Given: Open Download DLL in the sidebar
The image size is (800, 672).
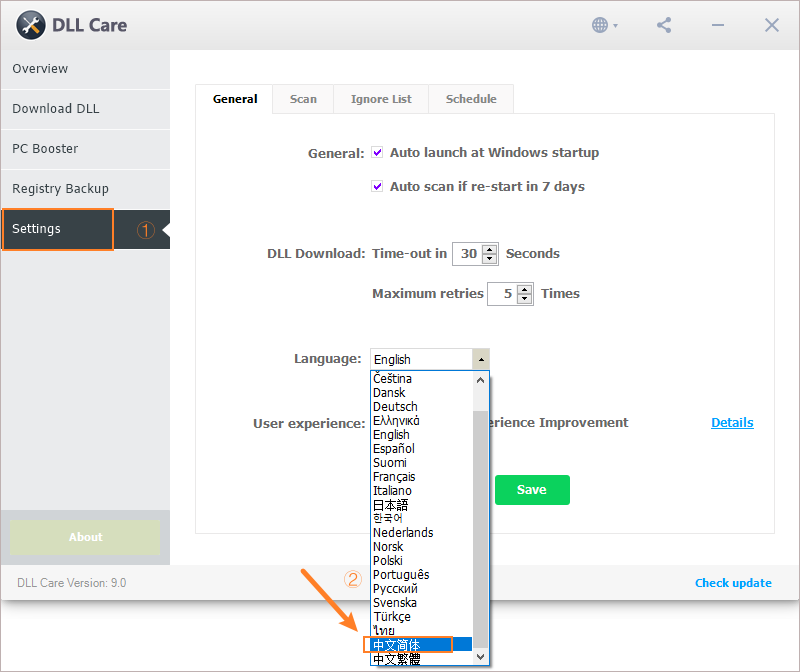Looking at the screenshot, I should 85,109.
